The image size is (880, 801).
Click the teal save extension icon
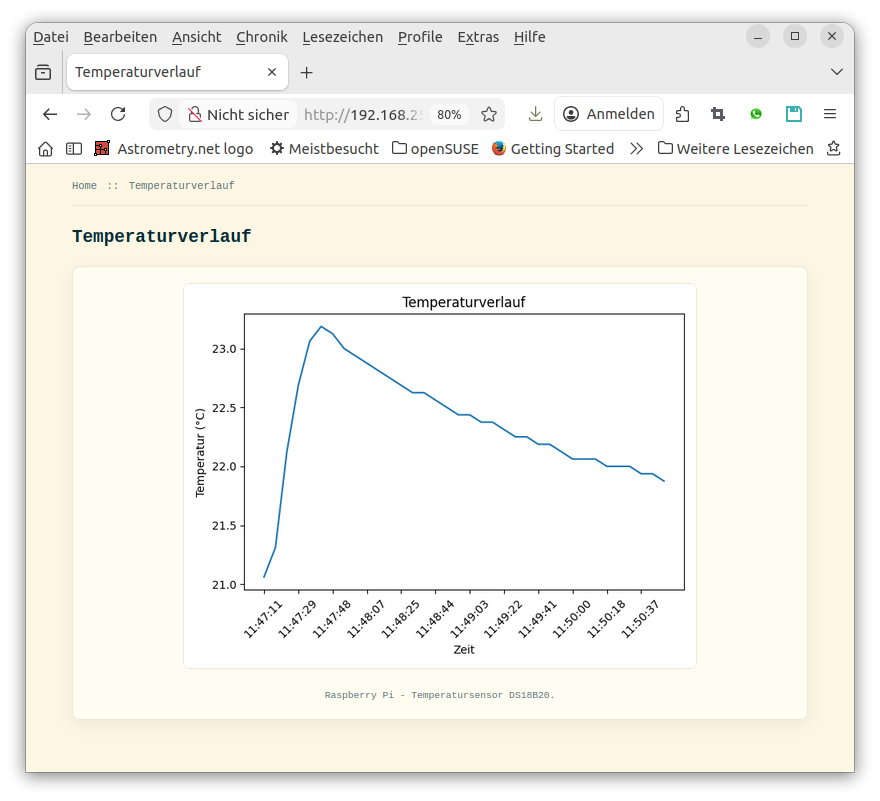[x=793, y=114]
